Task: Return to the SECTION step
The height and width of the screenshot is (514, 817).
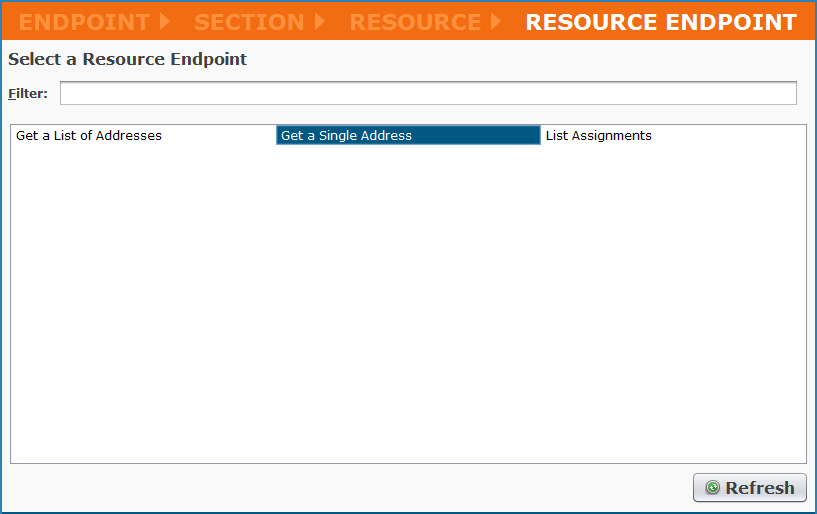Action: (249, 21)
